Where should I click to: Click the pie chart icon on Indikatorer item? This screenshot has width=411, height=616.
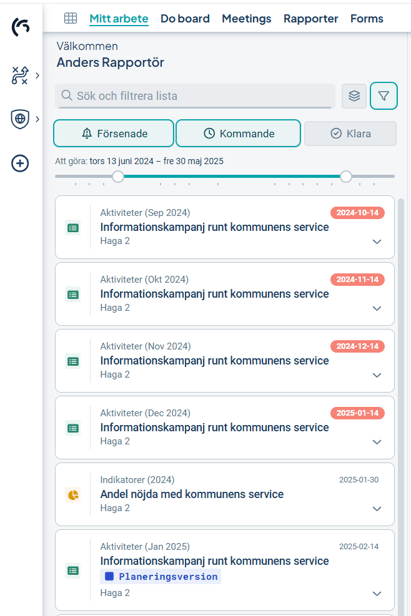[x=73, y=495]
